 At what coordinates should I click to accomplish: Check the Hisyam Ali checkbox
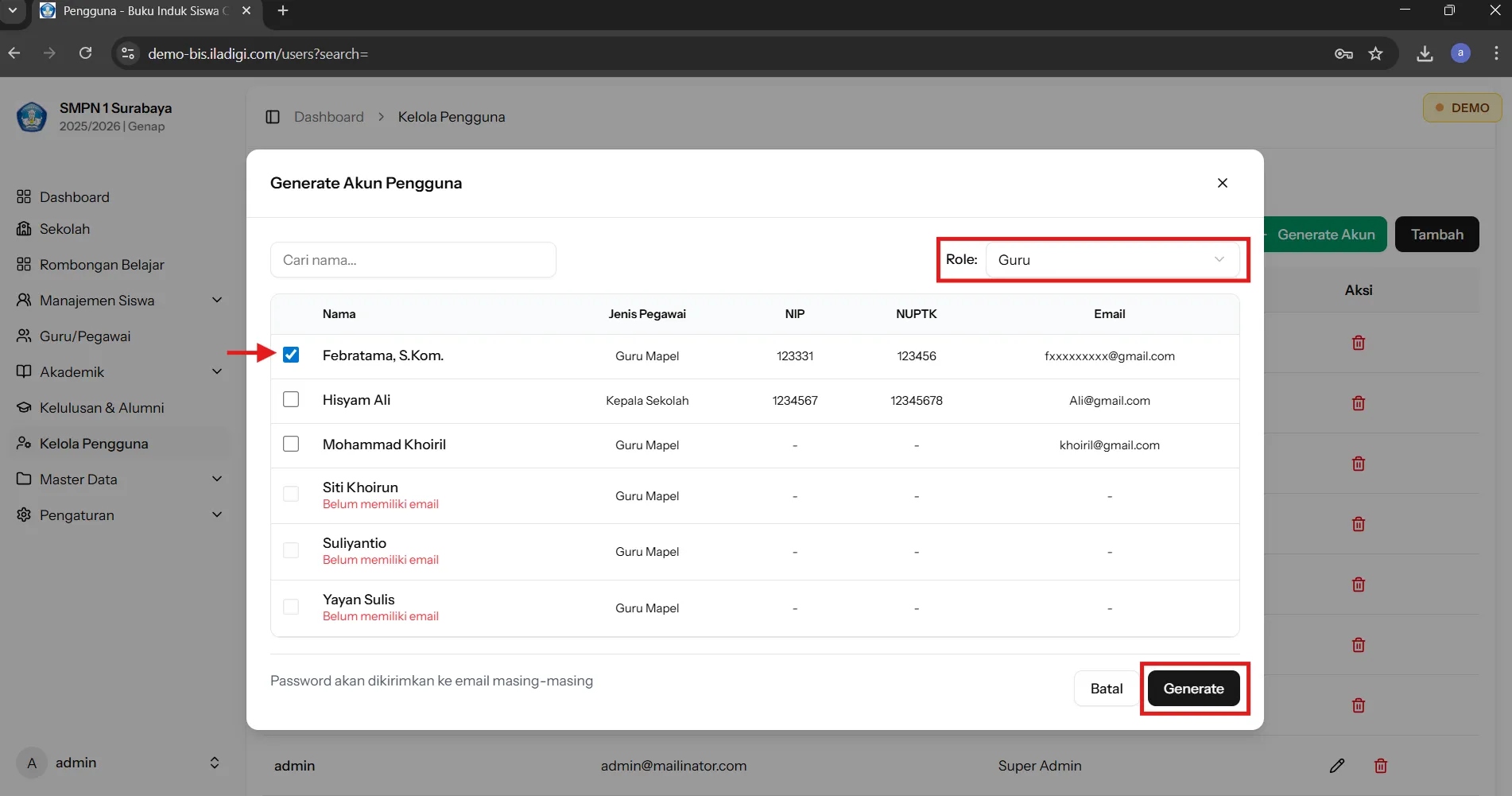point(291,399)
